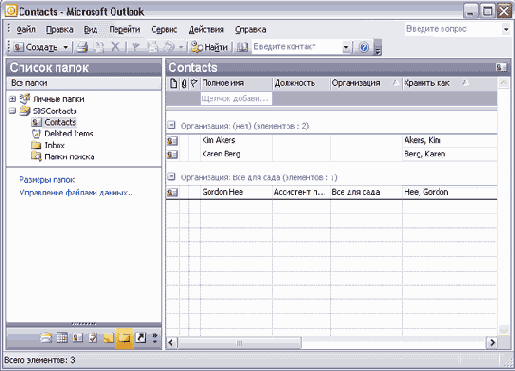Viewport: 515px width, 371px height.
Task: Open the Размеры папок link
Action: point(47,180)
